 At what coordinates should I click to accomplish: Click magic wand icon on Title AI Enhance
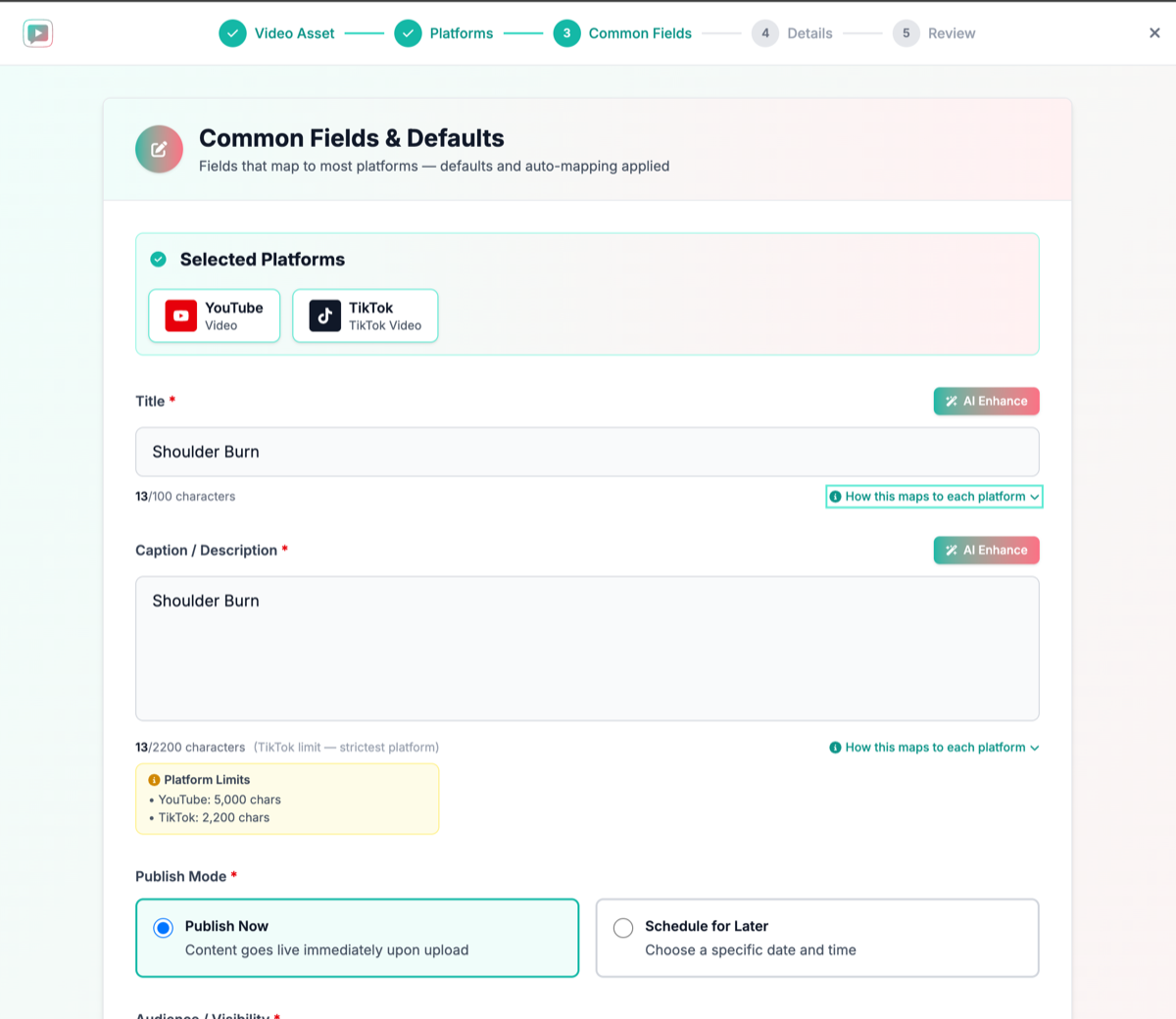pyautogui.click(x=952, y=401)
